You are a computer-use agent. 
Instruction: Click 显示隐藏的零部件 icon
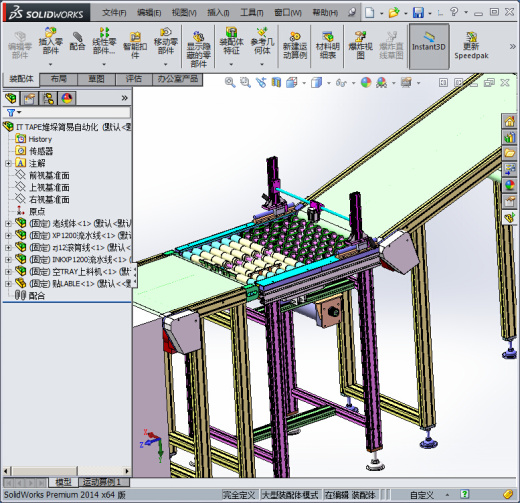pos(198,49)
